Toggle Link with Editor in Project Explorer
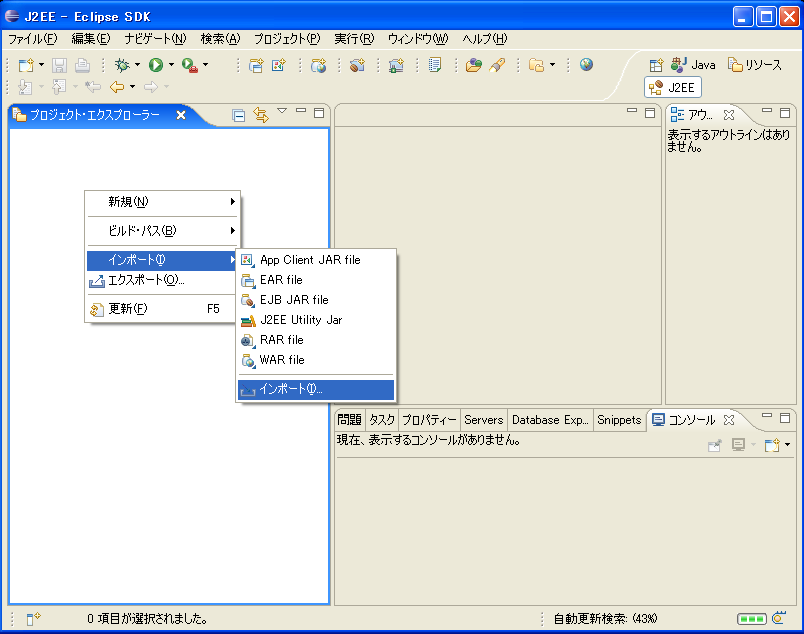 coord(261,115)
